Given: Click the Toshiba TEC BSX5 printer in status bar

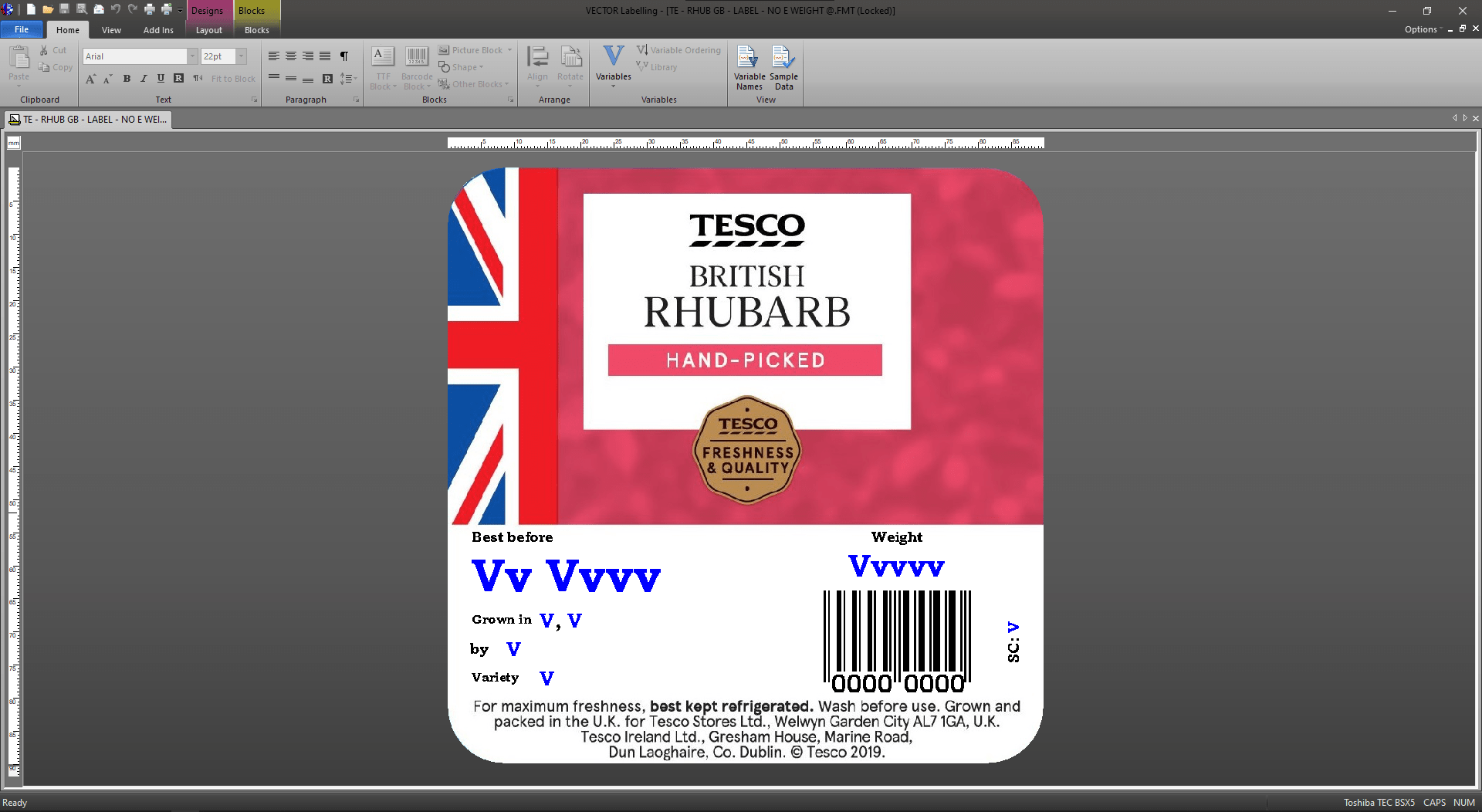Looking at the screenshot, I should point(1379,803).
